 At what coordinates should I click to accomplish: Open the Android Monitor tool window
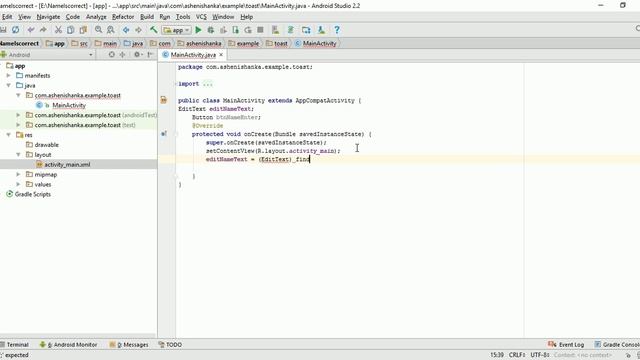click(x=69, y=344)
